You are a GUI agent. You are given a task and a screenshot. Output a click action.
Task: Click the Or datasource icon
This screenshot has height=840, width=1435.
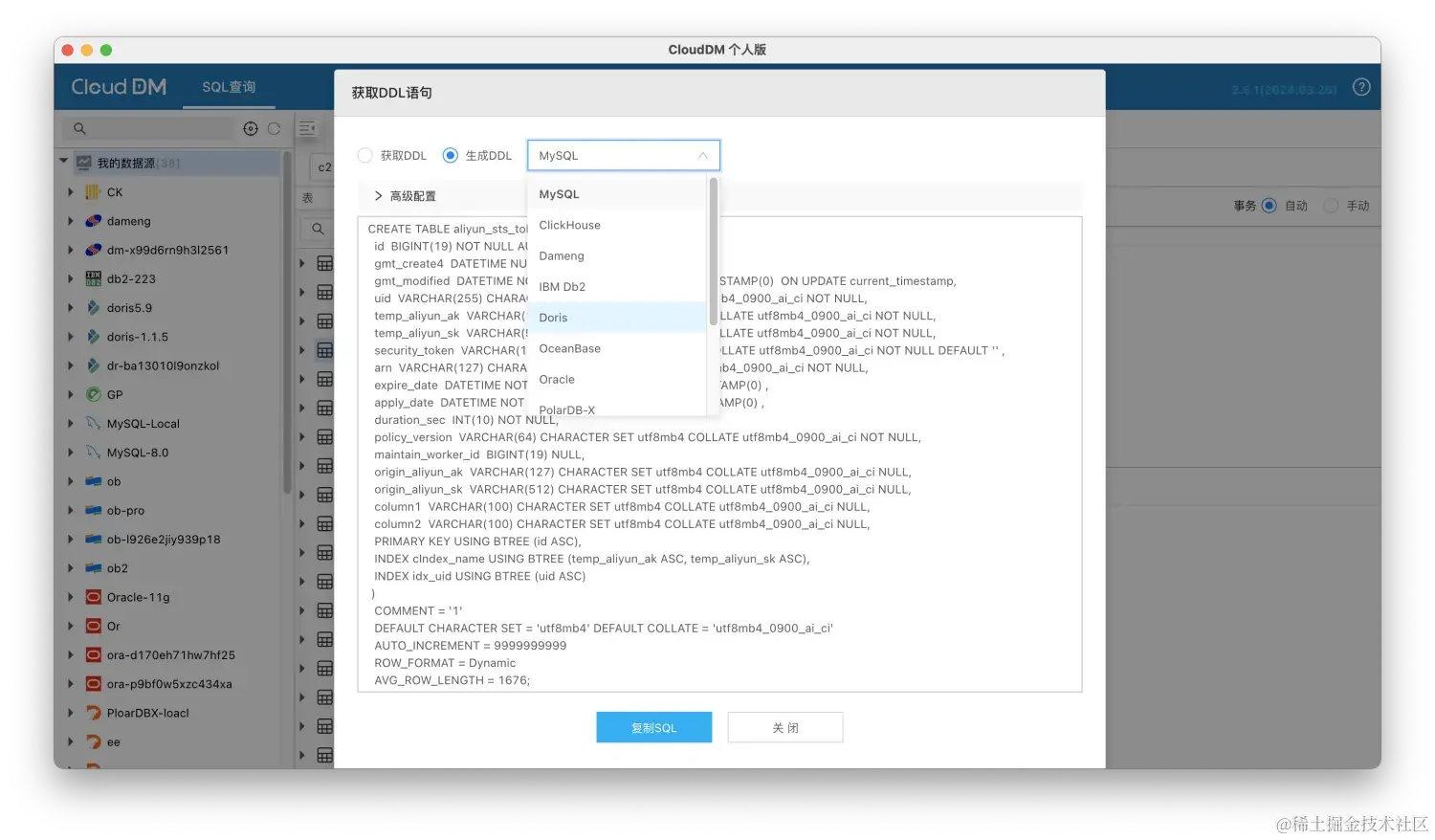tap(93, 626)
